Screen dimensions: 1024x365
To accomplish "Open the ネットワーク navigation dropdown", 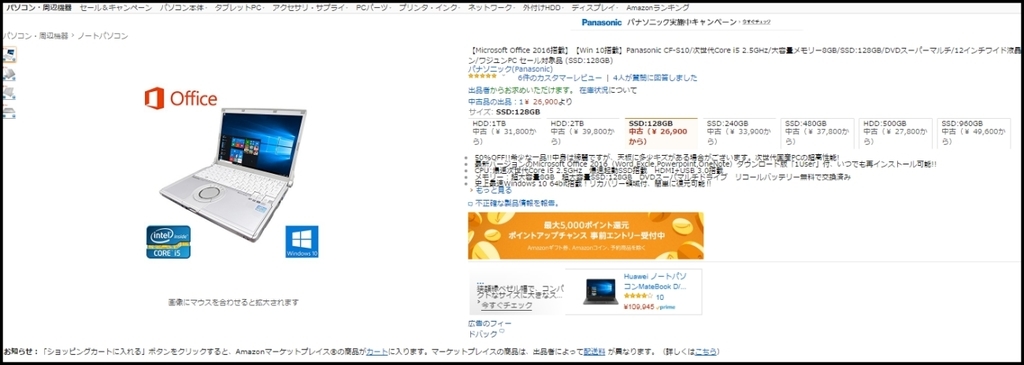I will coord(492,8).
